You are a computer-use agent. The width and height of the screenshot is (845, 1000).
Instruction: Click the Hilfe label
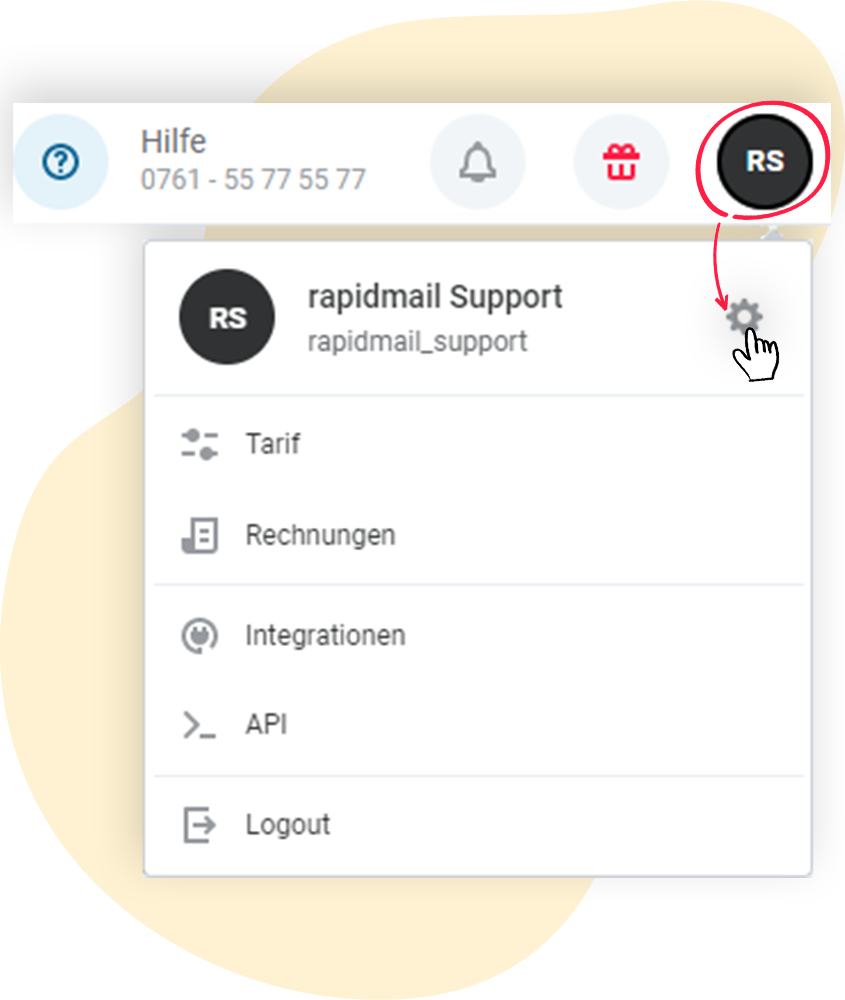tap(173, 142)
